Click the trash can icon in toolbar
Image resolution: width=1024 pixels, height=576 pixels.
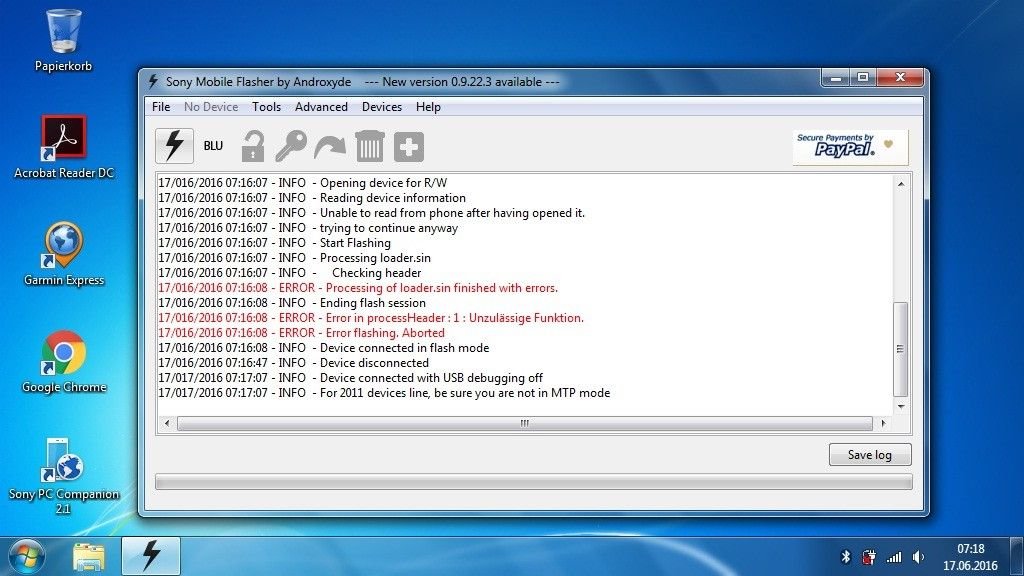(370, 146)
